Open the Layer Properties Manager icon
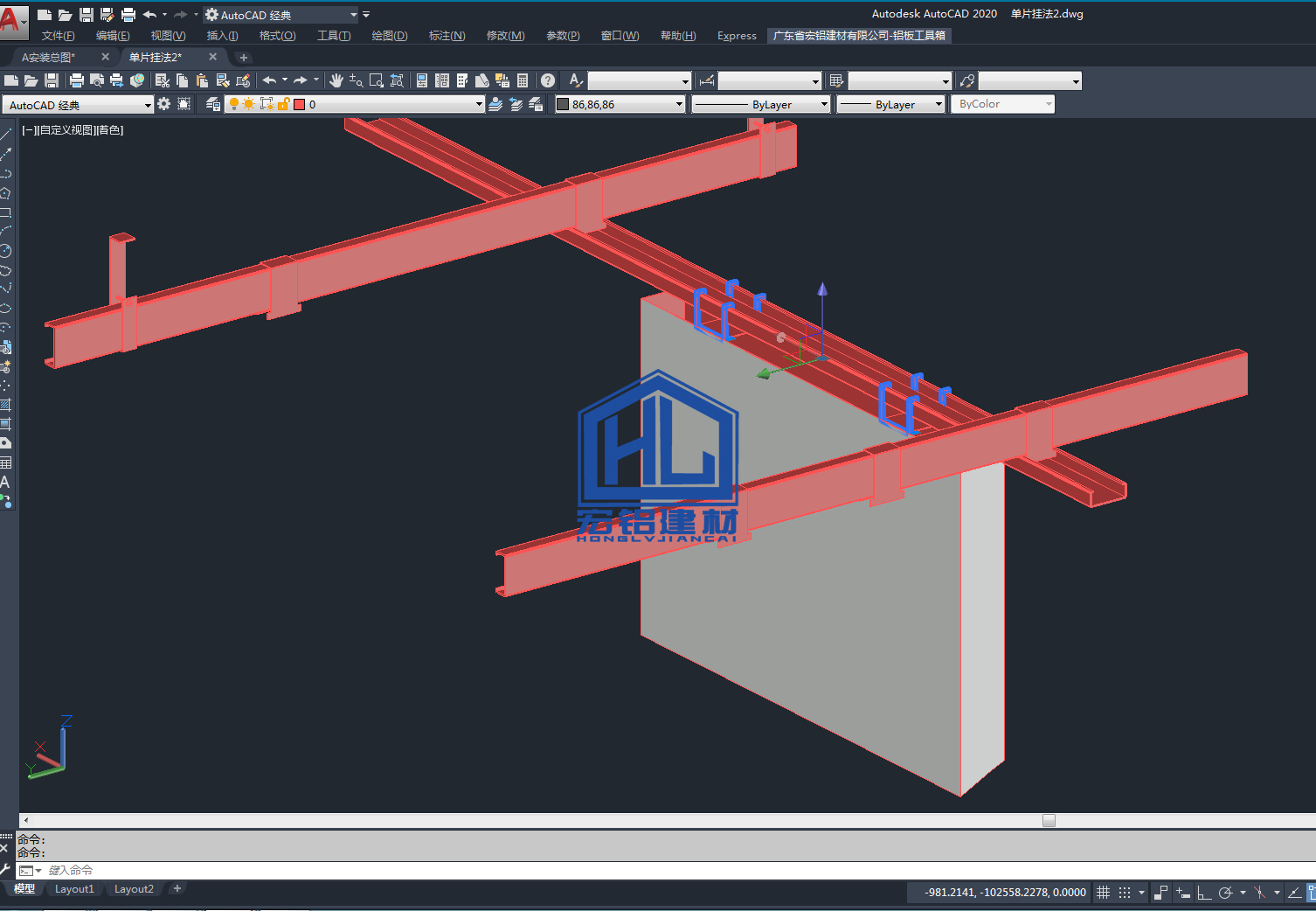1316x911 pixels. pos(213,104)
